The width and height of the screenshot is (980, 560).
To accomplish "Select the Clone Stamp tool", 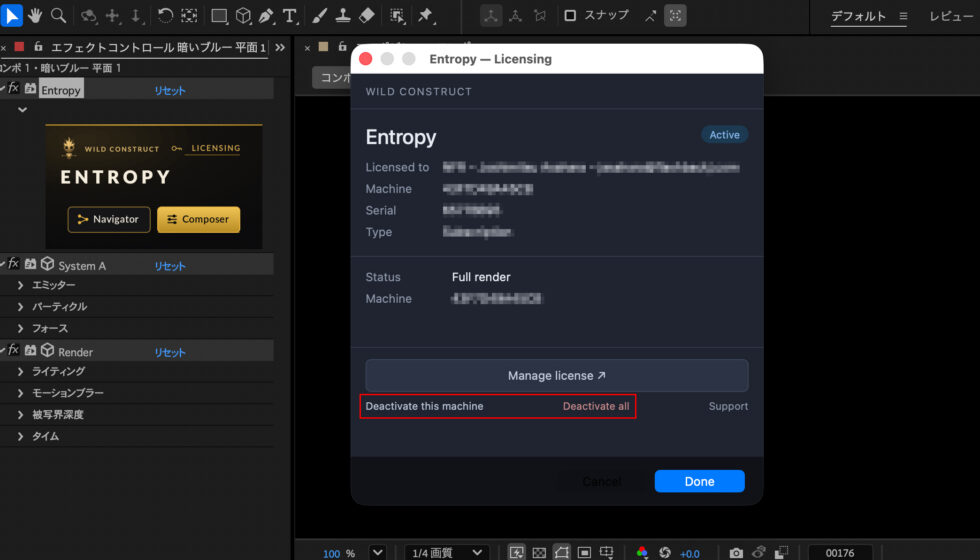I will (342, 16).
